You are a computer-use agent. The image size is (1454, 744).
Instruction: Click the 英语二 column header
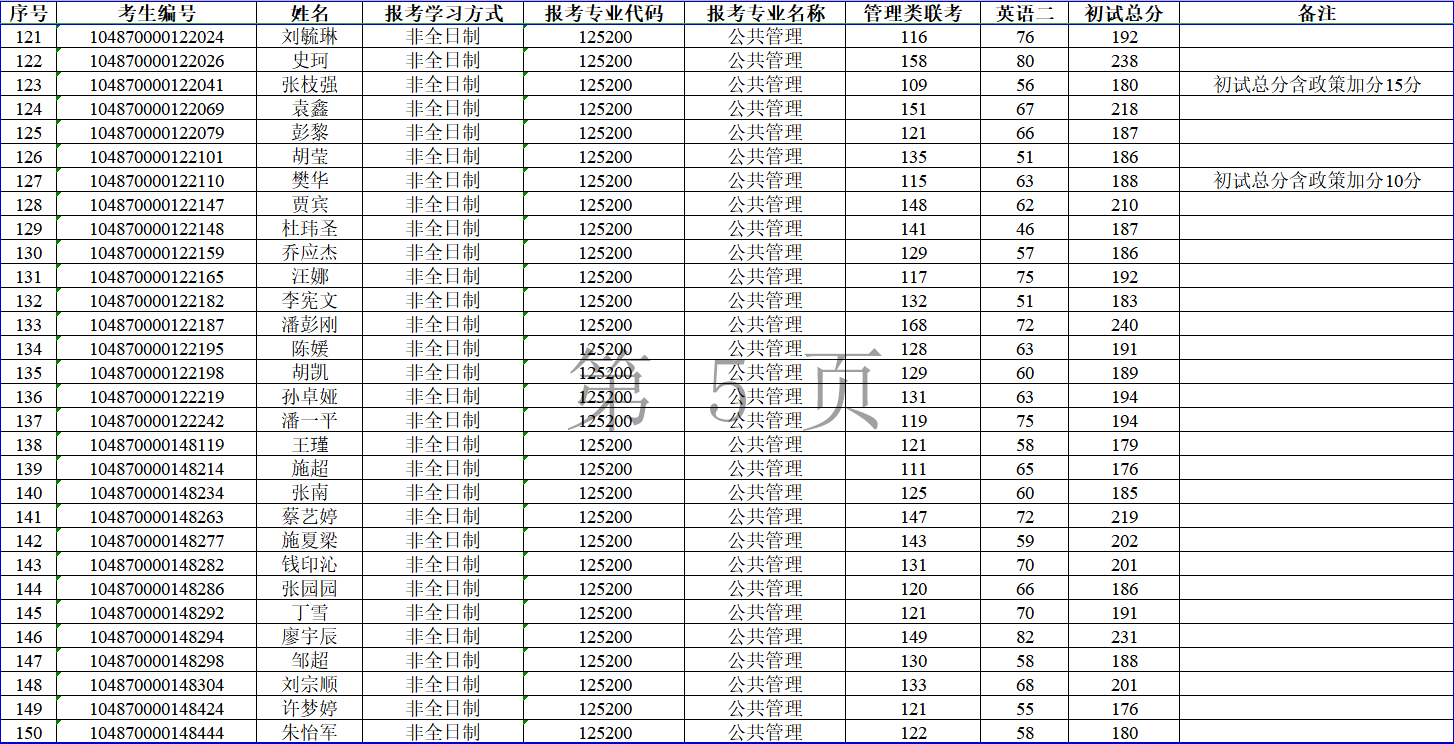[1025, 13]
